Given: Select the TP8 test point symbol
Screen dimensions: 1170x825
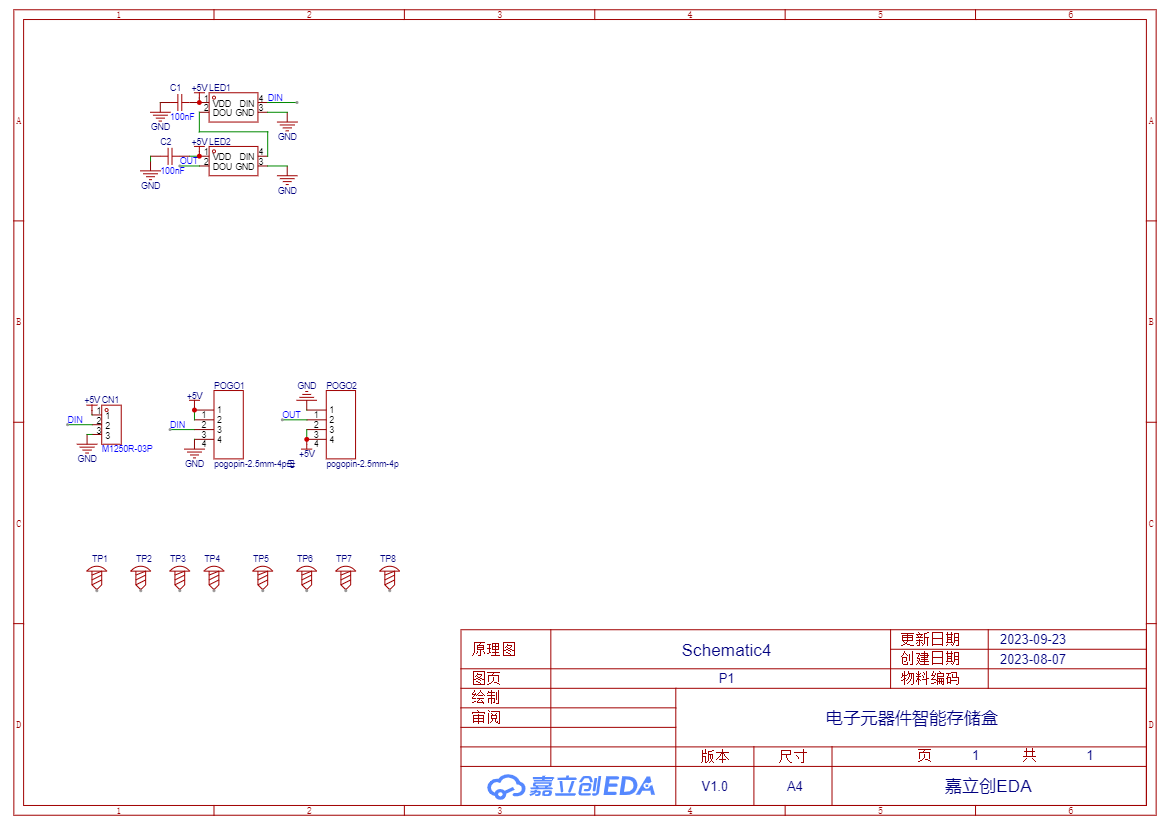Looking at the screenshot, I should coord(390,578).
